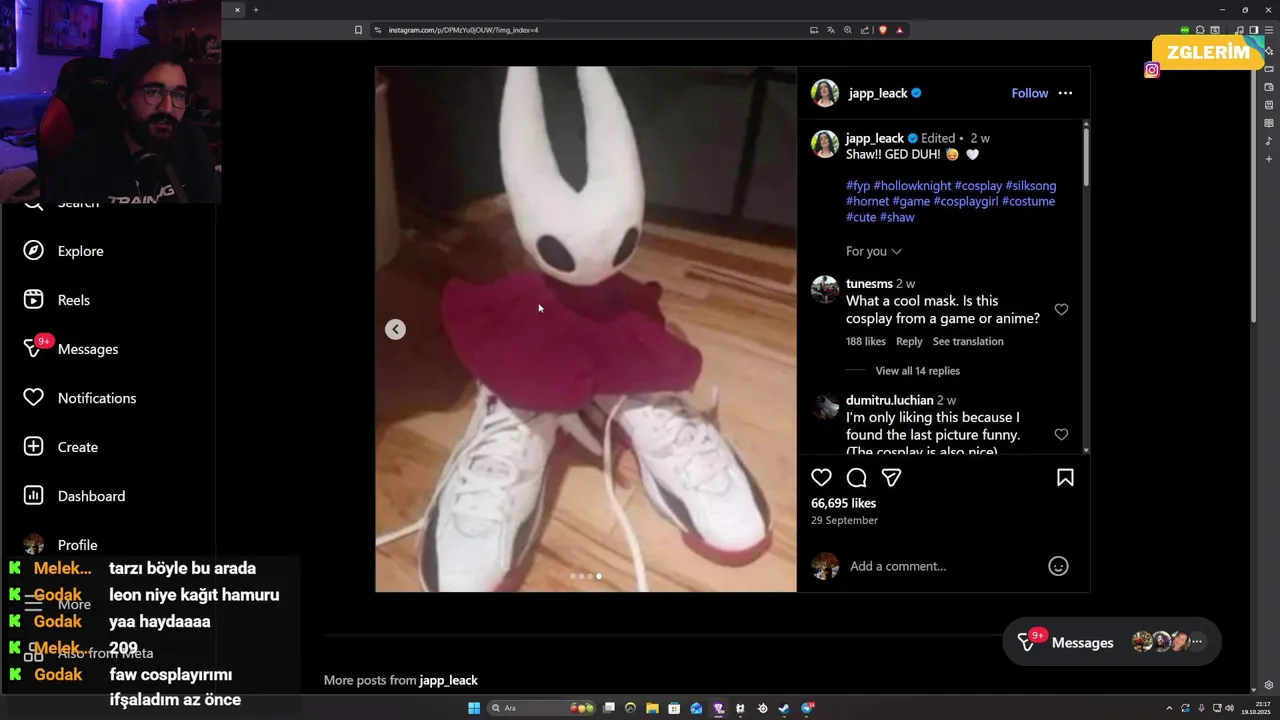
Task: Open the emoji picker in comment box
Action: click(1058, 566)
